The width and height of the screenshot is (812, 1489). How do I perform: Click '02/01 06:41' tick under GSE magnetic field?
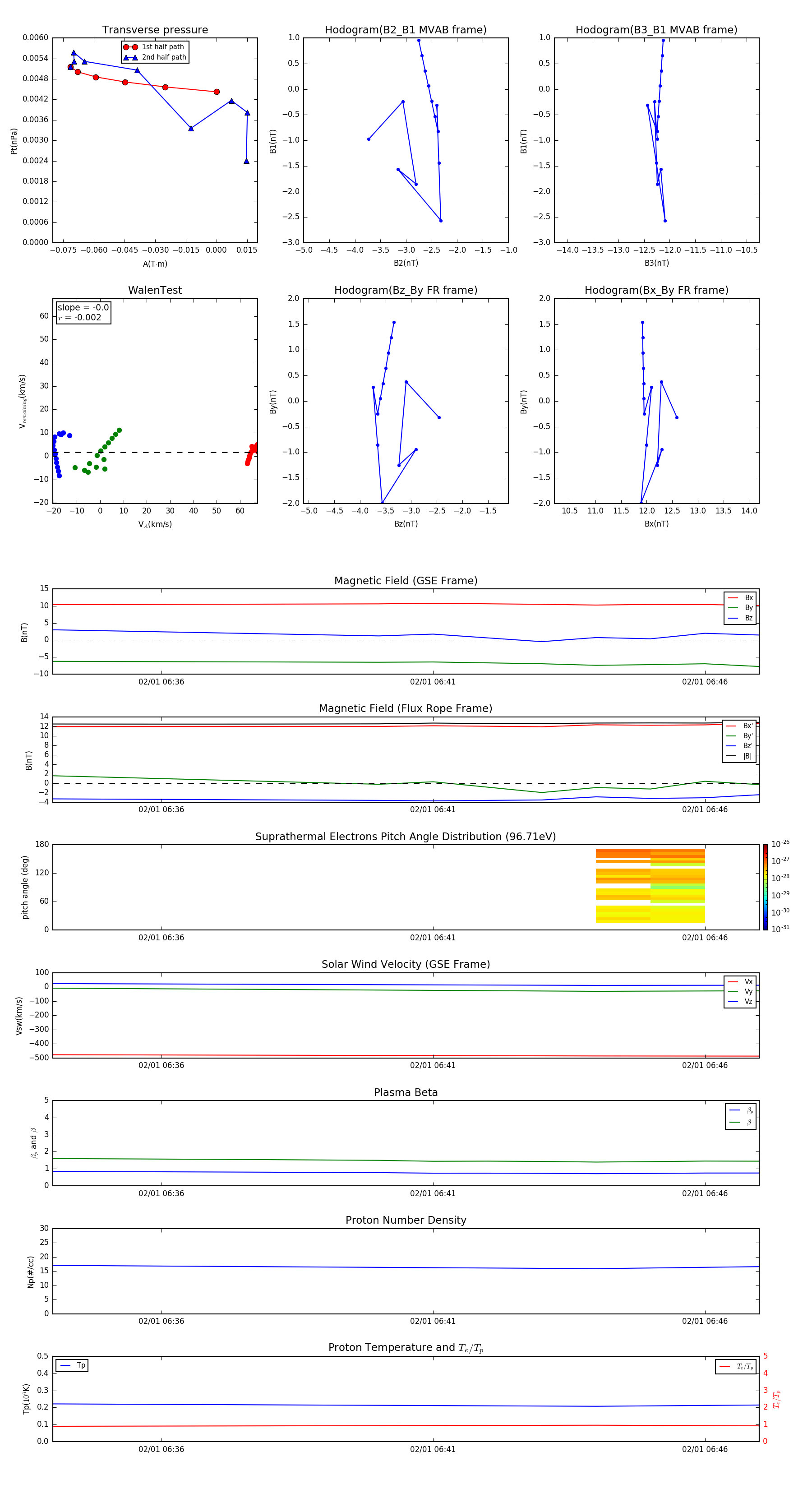tap(433, 682)
